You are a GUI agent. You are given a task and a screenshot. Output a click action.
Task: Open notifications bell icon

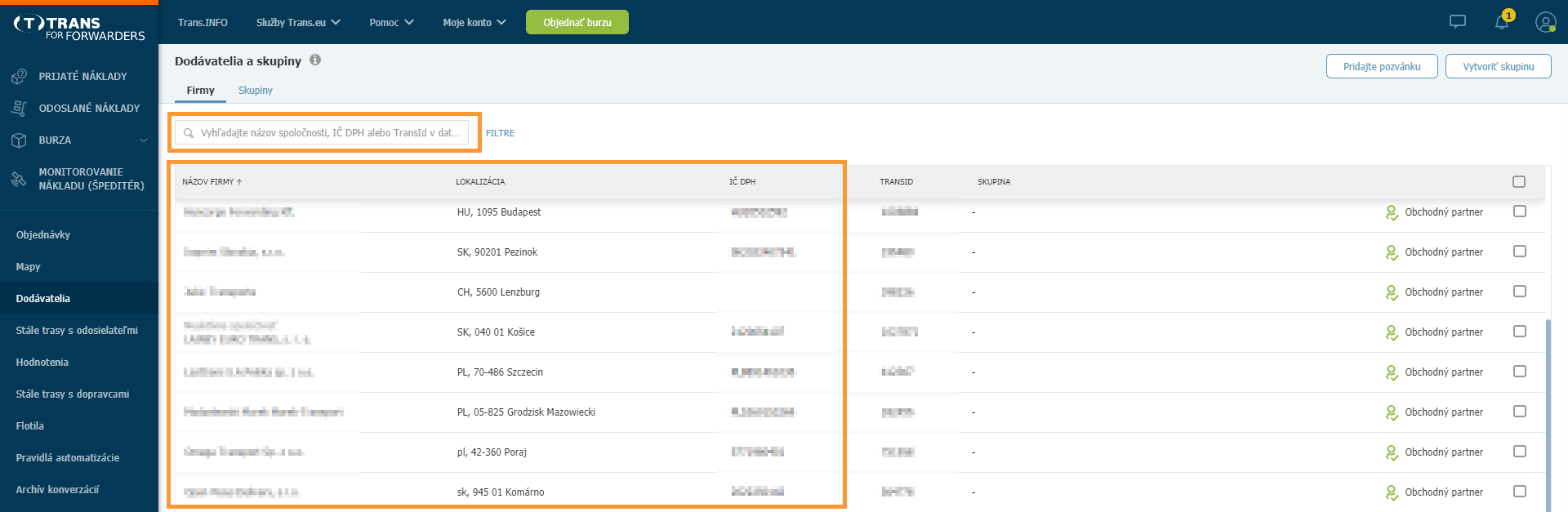(x=1502, y=22)
